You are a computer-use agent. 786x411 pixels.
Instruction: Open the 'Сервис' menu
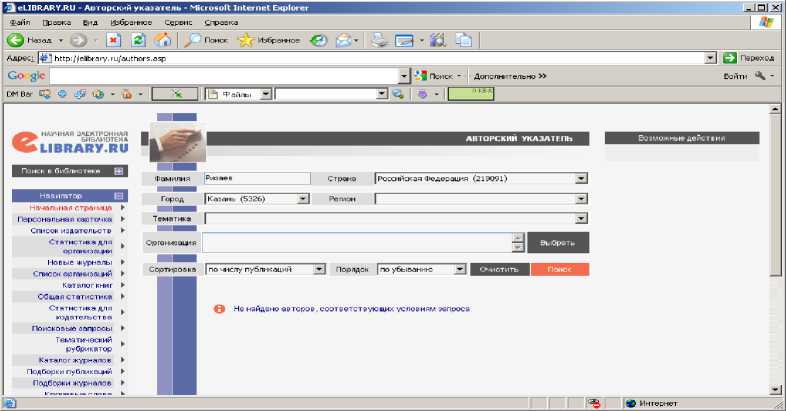pyautogui.click(x=178, y=23)
